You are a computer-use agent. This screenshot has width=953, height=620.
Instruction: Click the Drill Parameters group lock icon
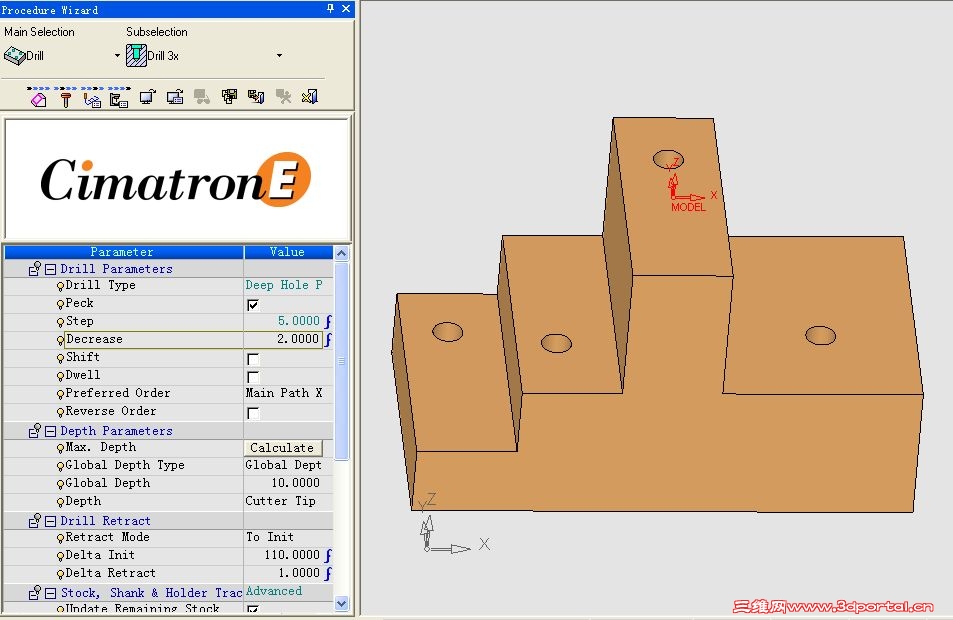35,268
